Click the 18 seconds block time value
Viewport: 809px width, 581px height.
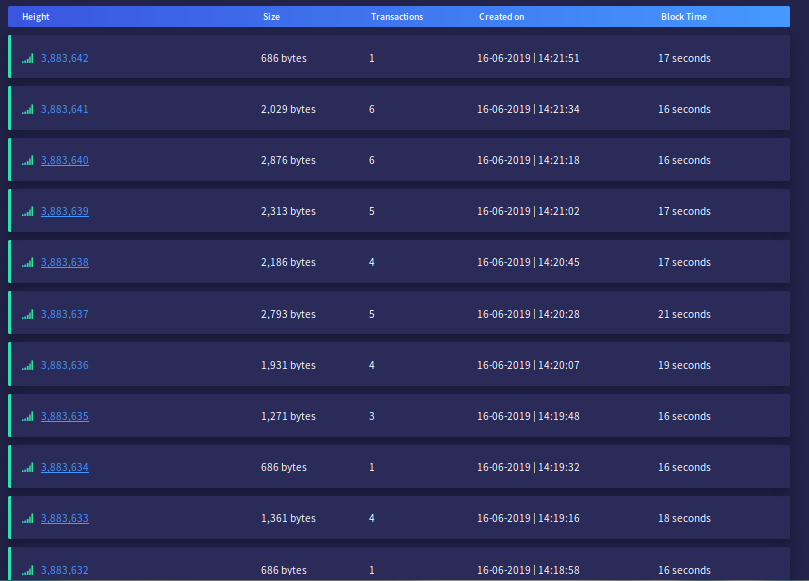click(684, 519)
